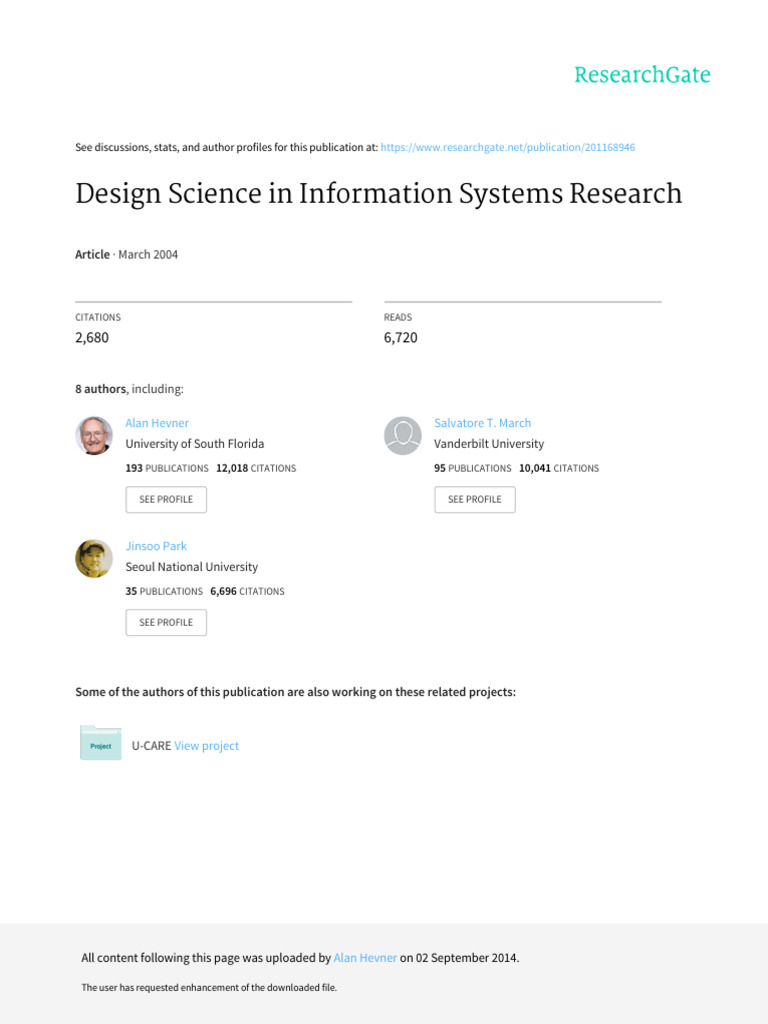Click the ResearchGate logo
The image size is (768, 1024).
click(x=642, y=75)
